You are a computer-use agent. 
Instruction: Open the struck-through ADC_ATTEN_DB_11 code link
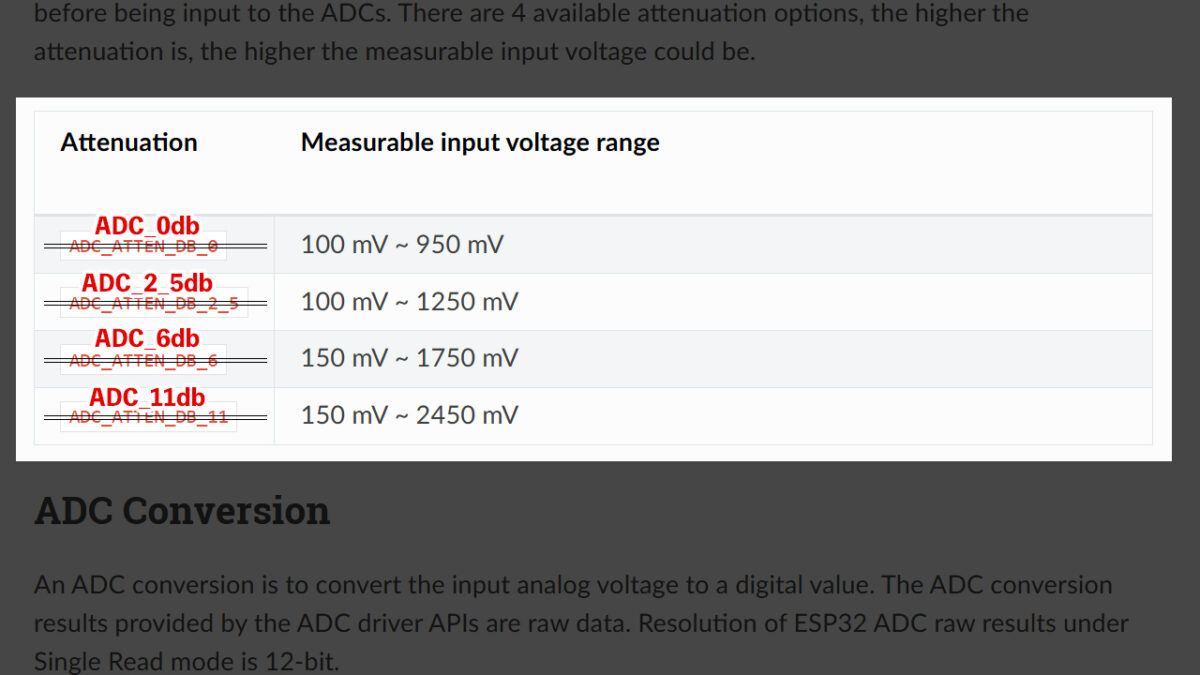pyautogui.click(x=148, y=417)
